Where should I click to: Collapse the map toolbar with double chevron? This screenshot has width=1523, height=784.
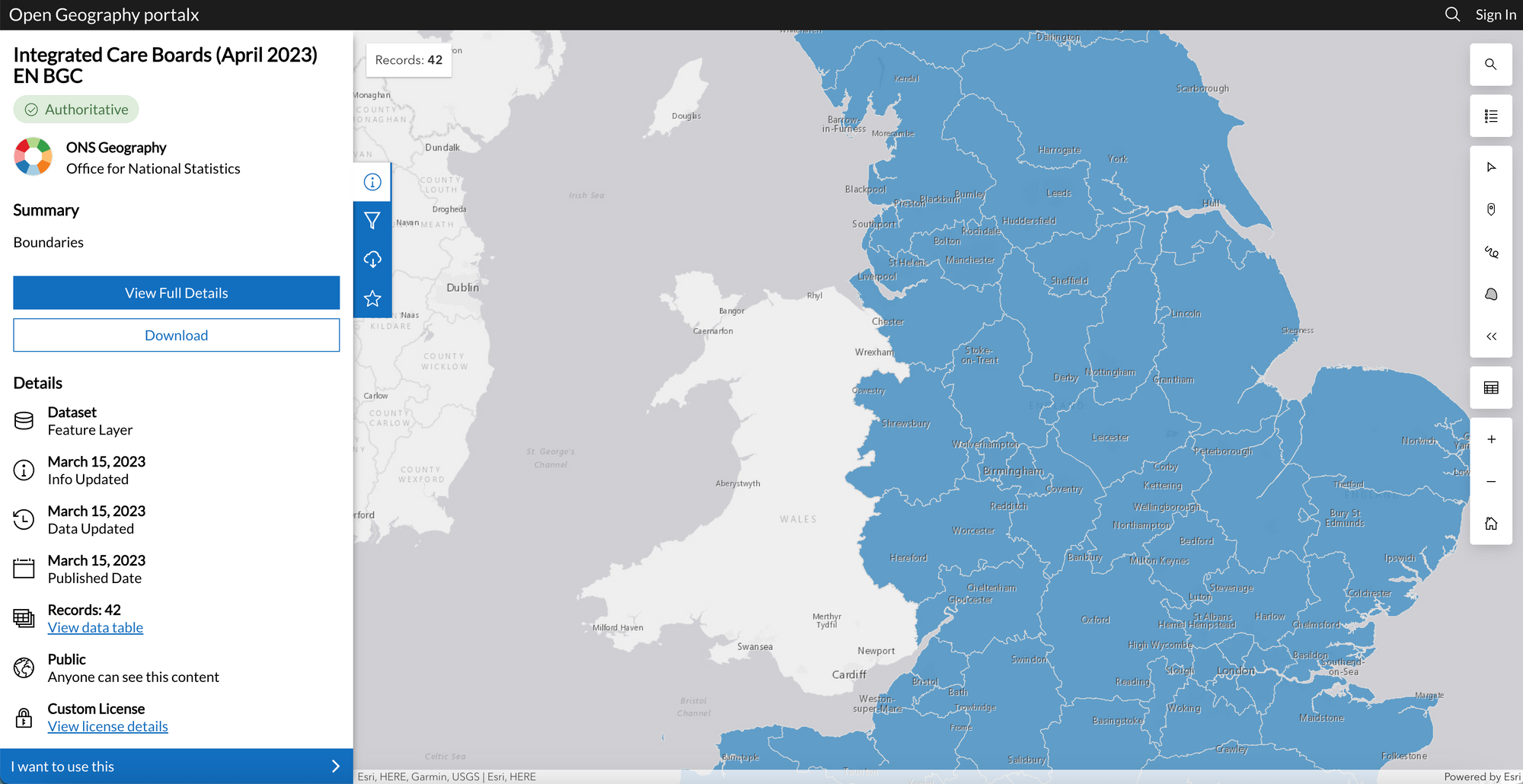tap(1491, 335)
